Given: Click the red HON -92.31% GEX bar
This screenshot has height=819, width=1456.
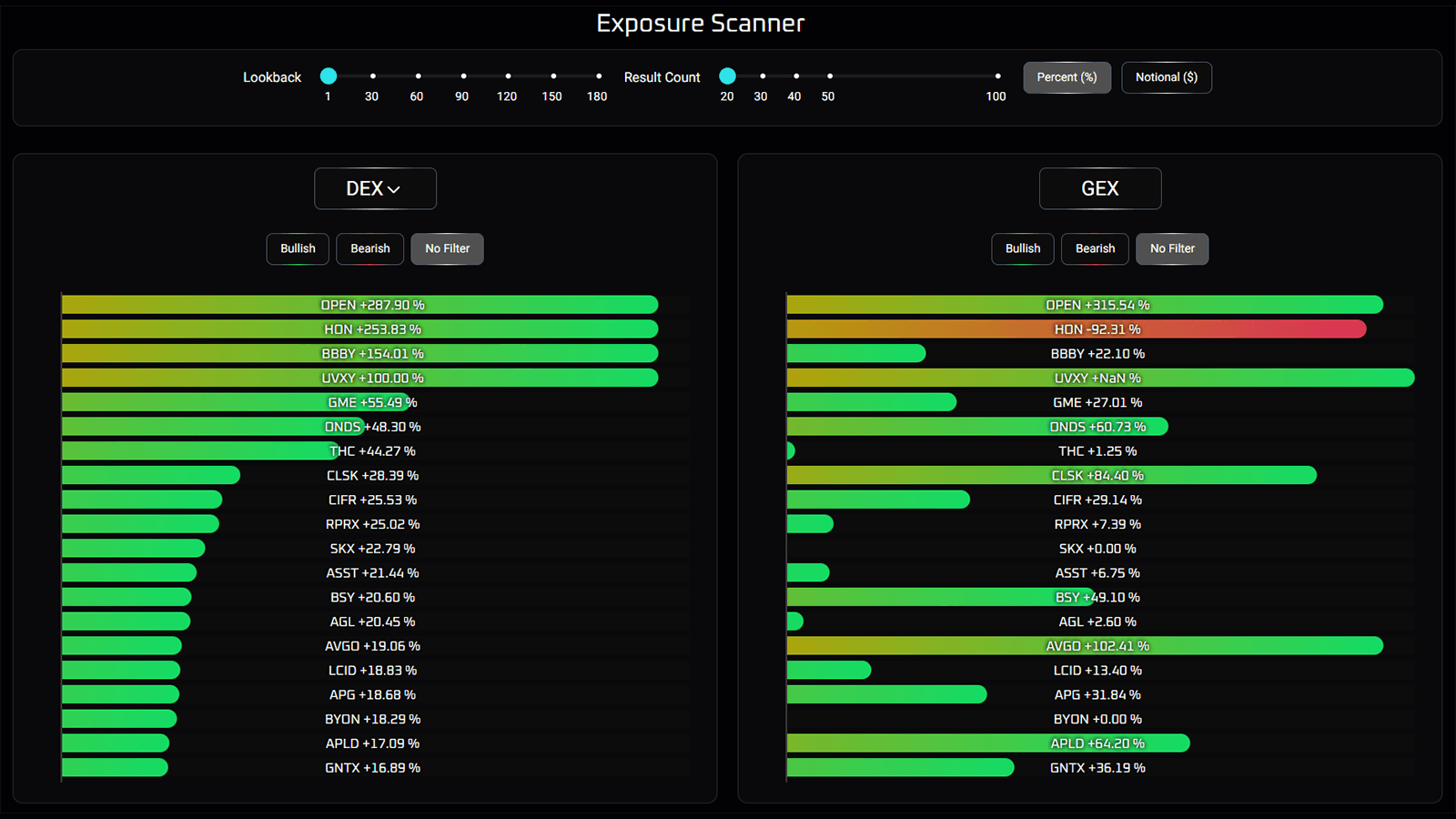Looking at the screenshot, I should click(x=1076, y=329).
